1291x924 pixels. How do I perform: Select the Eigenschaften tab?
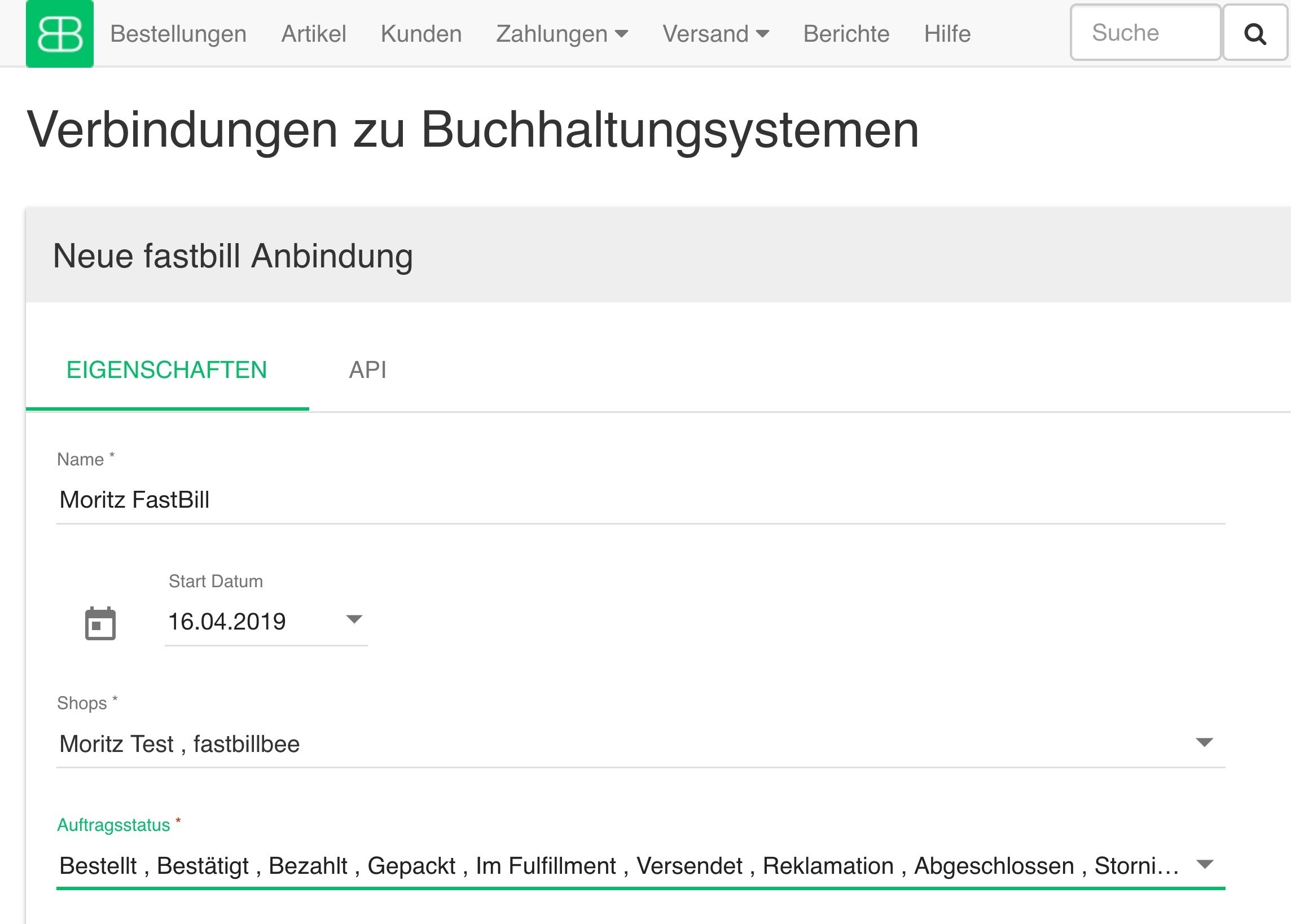166,370
